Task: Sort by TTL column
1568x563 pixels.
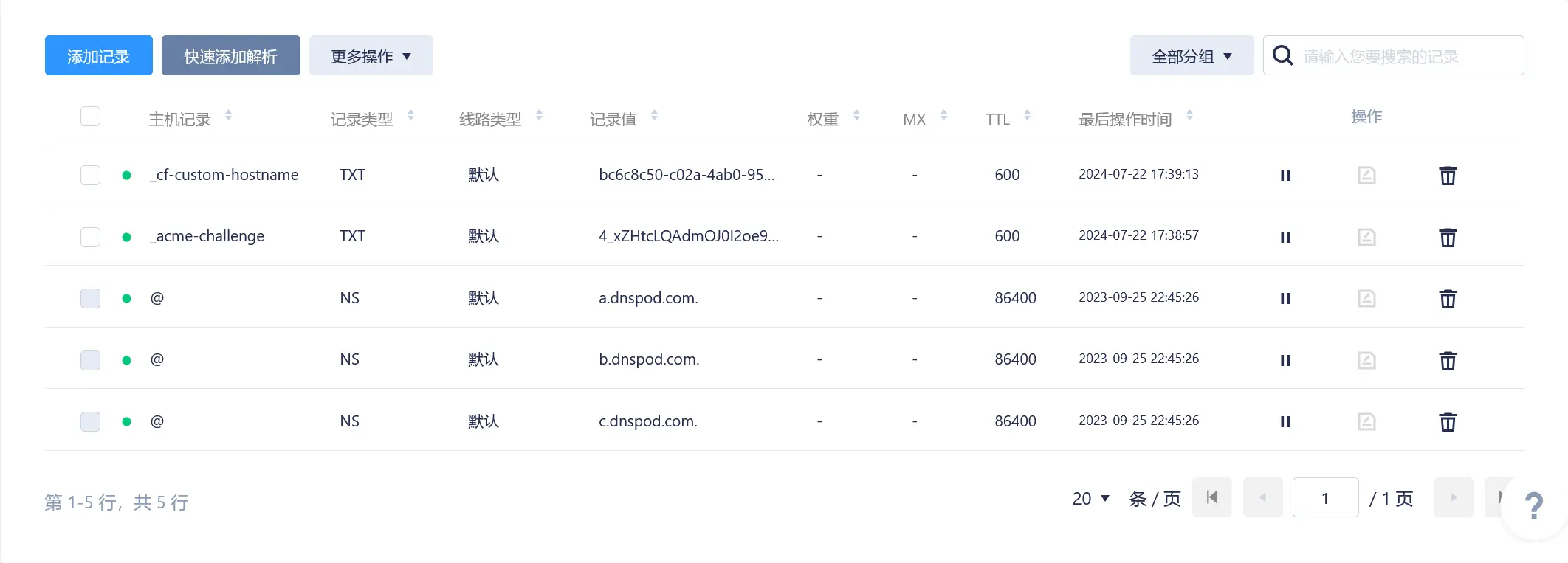Action: [1027, 115]
